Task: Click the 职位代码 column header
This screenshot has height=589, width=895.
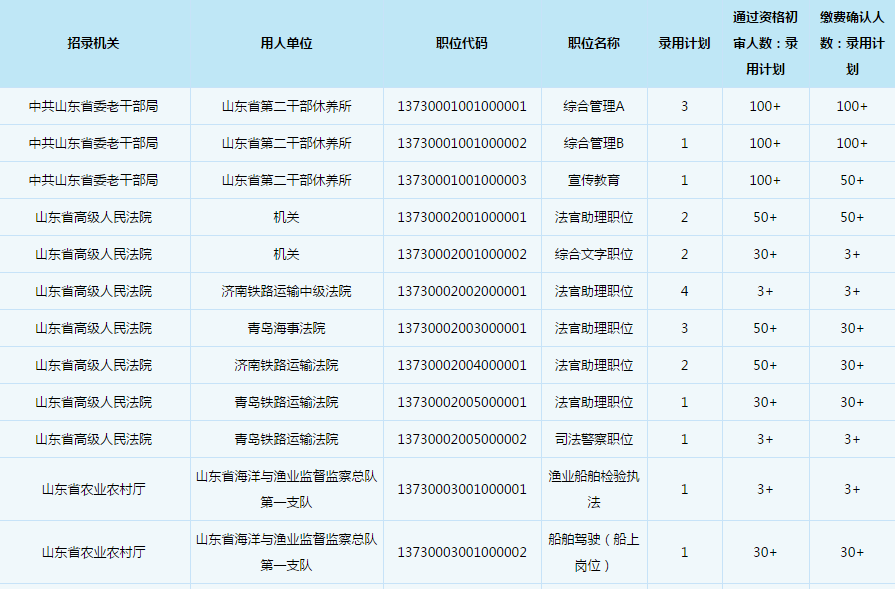Action: [x=462, y=43]
